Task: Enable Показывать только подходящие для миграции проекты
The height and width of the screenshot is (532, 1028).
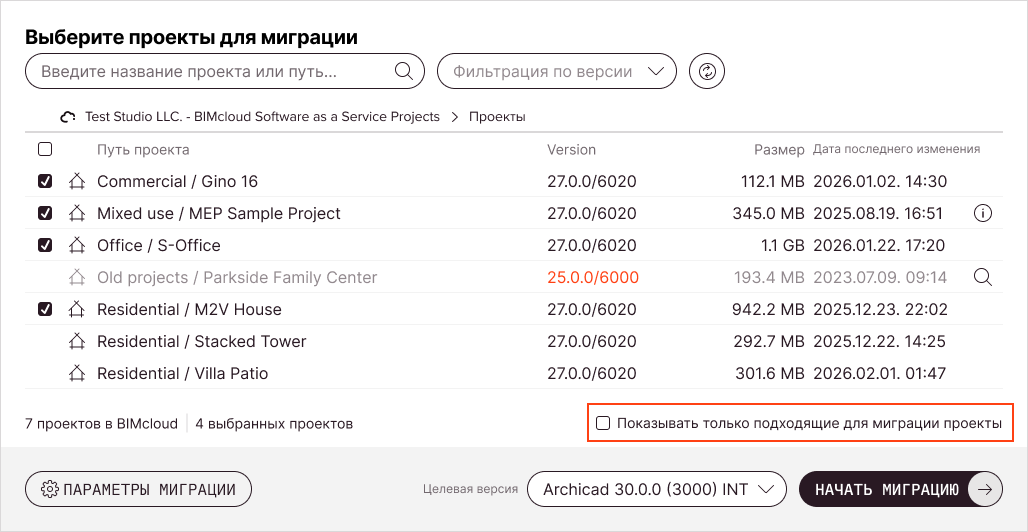Action: click(x=603, y=423)
